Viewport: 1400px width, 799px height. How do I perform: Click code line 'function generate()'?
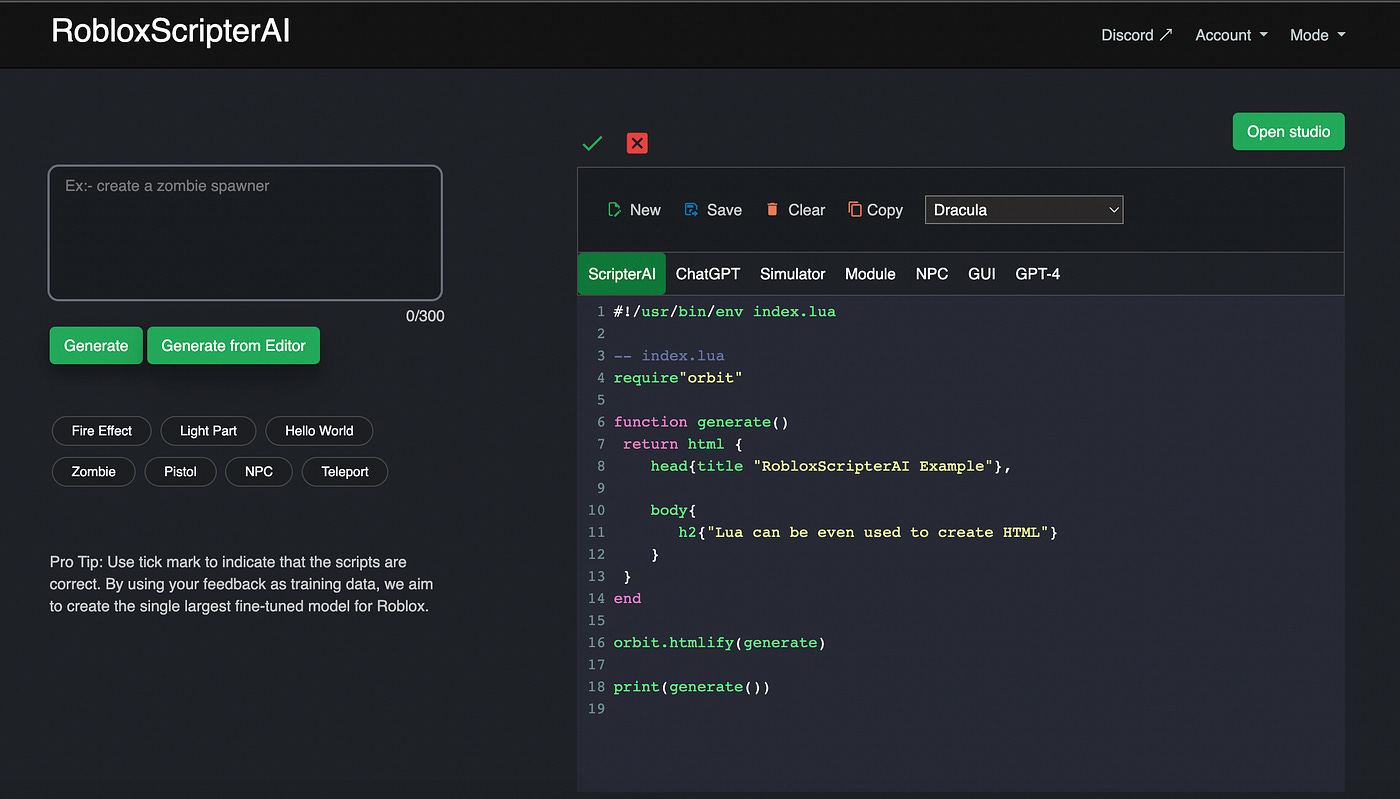pyautogui.click(x=701, y=422)
